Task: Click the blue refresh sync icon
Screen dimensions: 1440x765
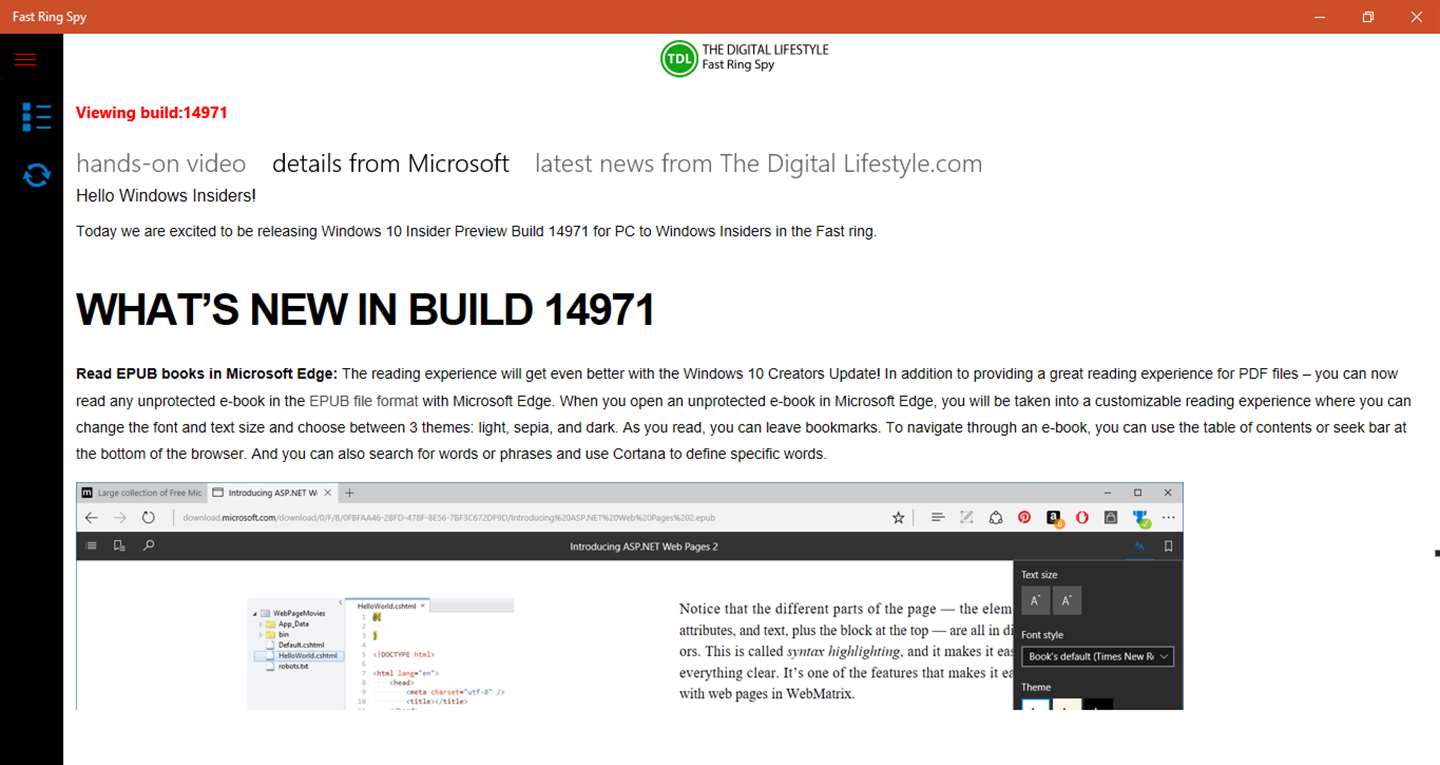Action: [x=37, y=176]
